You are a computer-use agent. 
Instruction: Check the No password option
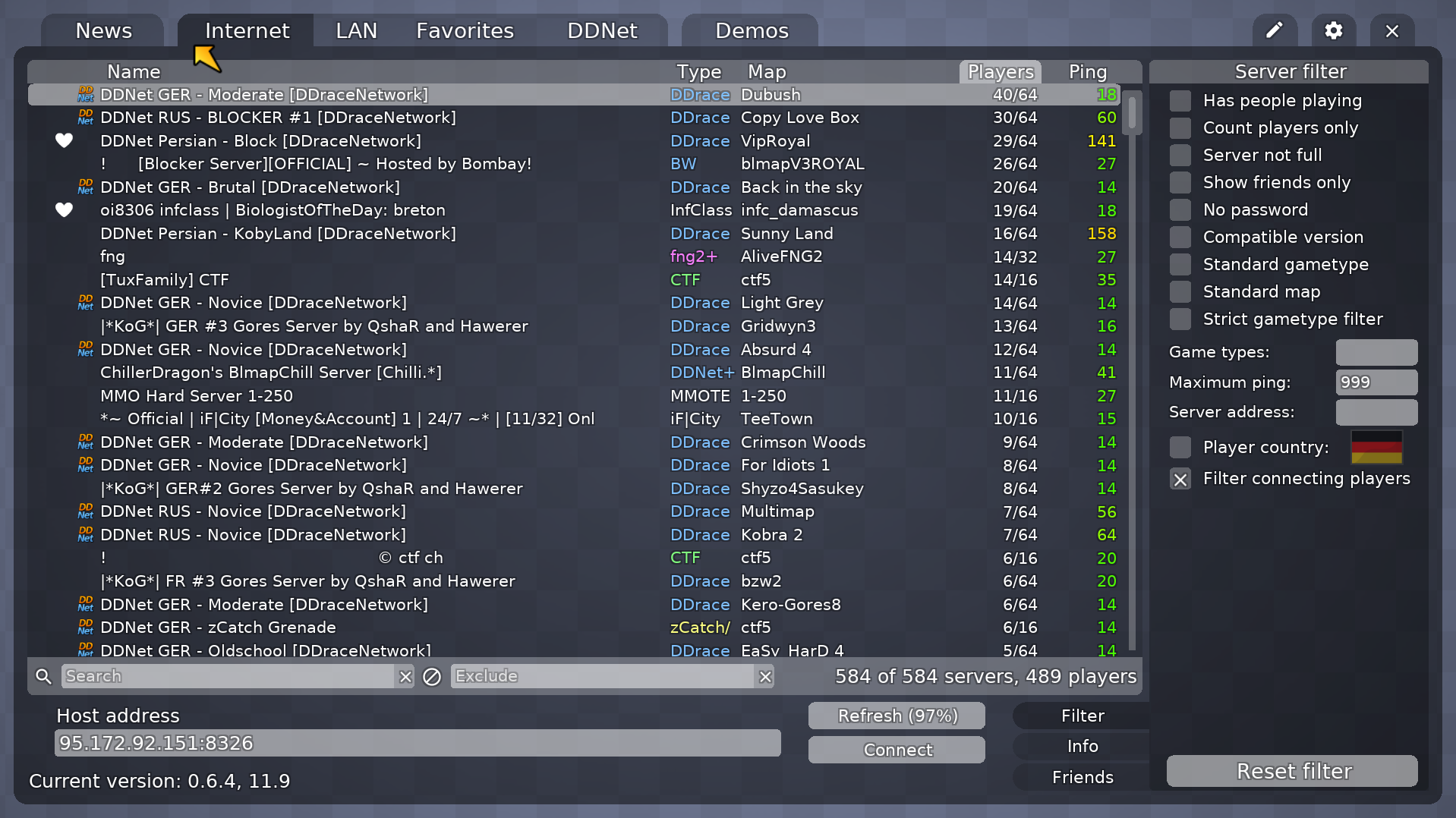coord(1180,209)
